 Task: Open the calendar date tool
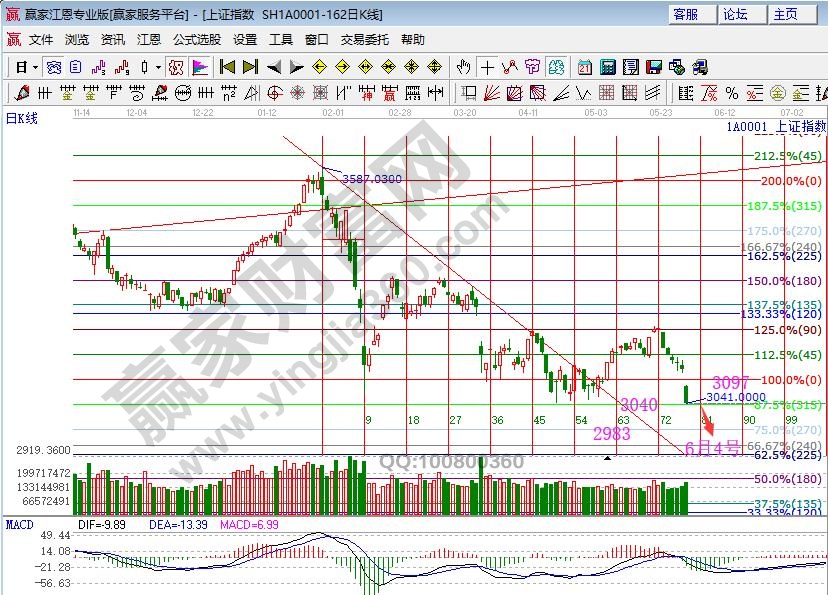tap(585, 67)
